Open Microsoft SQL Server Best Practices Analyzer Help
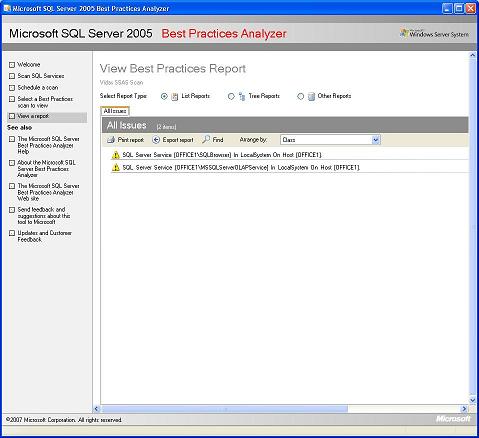The height and width of the screenshot is (438, 479). pyautogui.click(x=48, y=145)
